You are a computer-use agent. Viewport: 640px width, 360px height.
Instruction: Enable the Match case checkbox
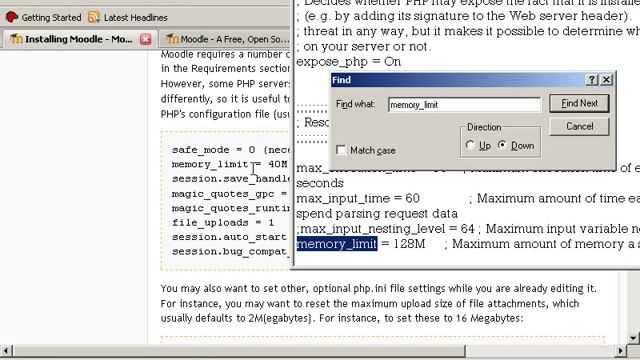click(x=341, y=150)
